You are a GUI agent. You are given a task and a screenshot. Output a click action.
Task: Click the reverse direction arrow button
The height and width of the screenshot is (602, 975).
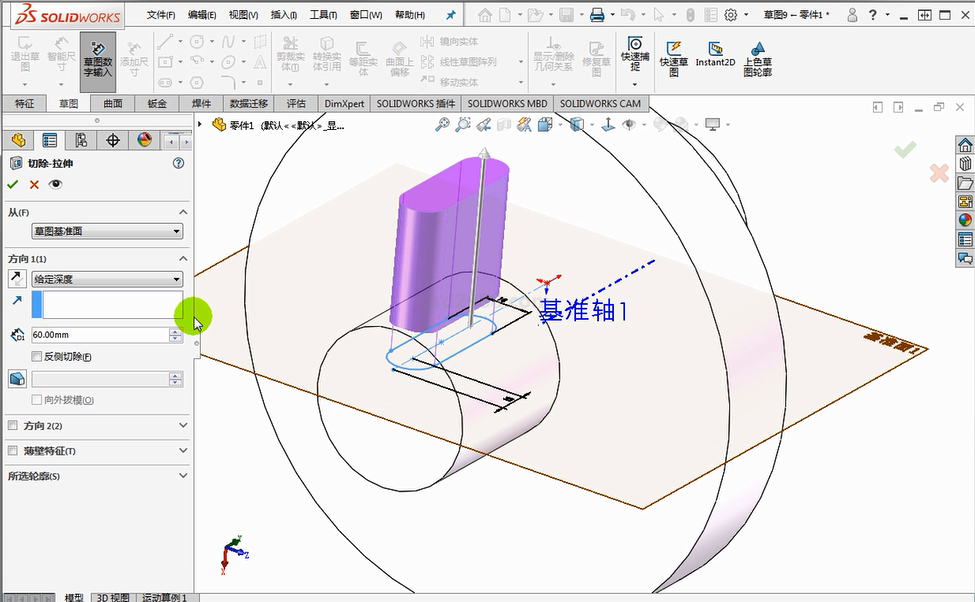[17, 279]
